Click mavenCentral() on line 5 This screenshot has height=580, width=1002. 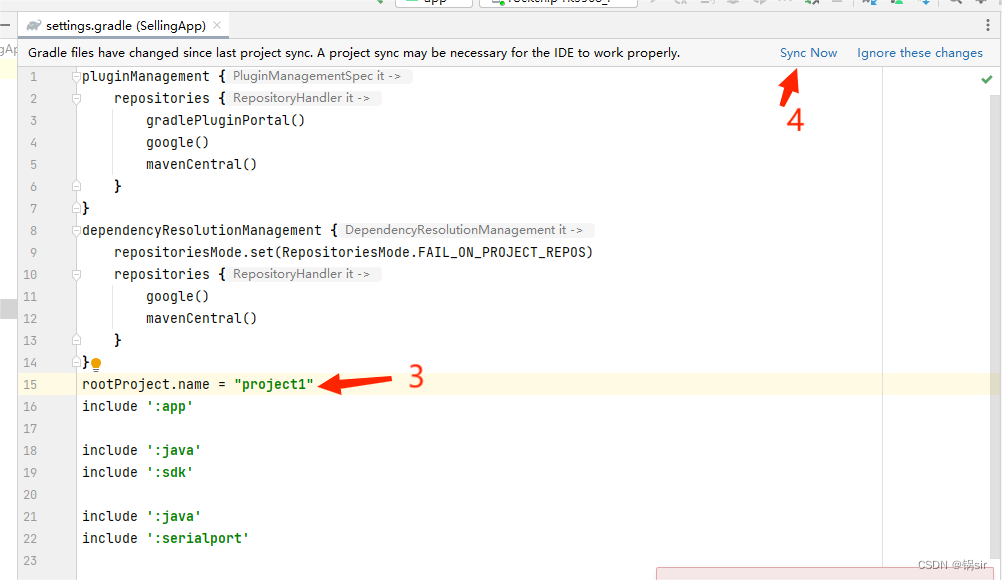point(201,164)
